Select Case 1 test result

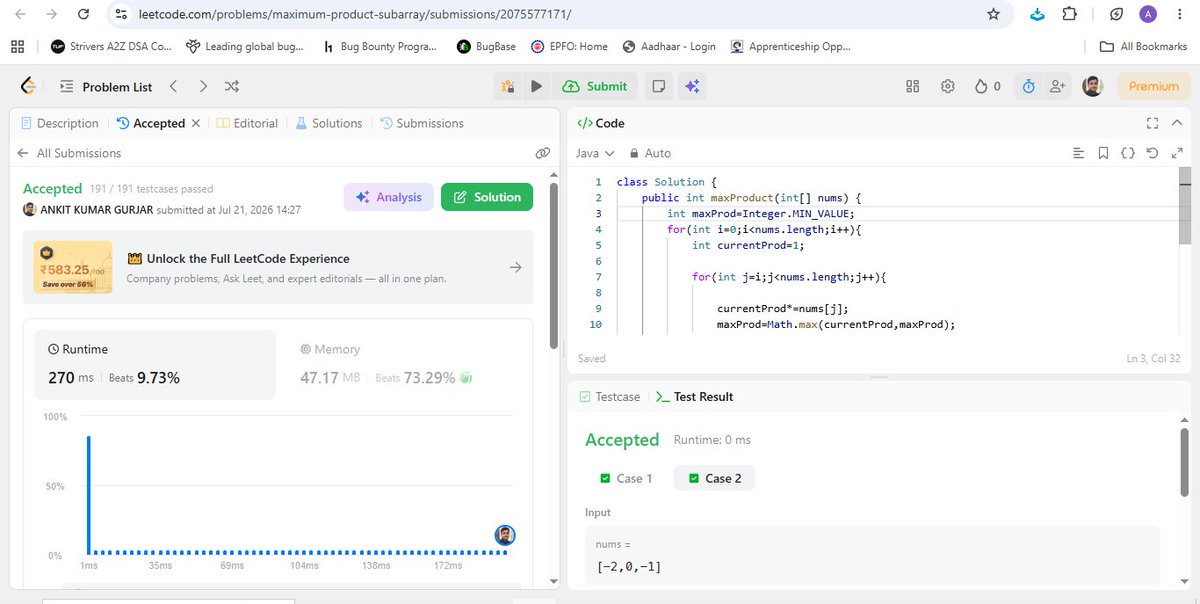(627, 478)
